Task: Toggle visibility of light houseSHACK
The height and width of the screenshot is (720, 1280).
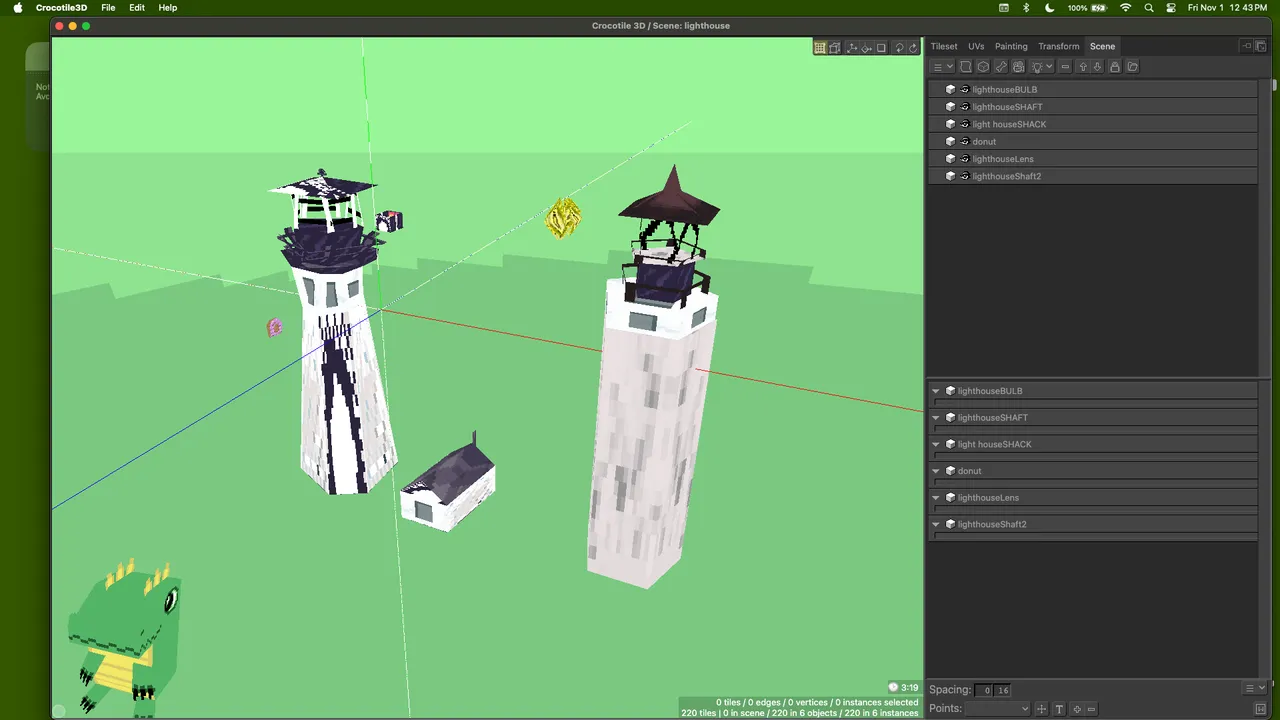Action: click(x=965, y=124)
